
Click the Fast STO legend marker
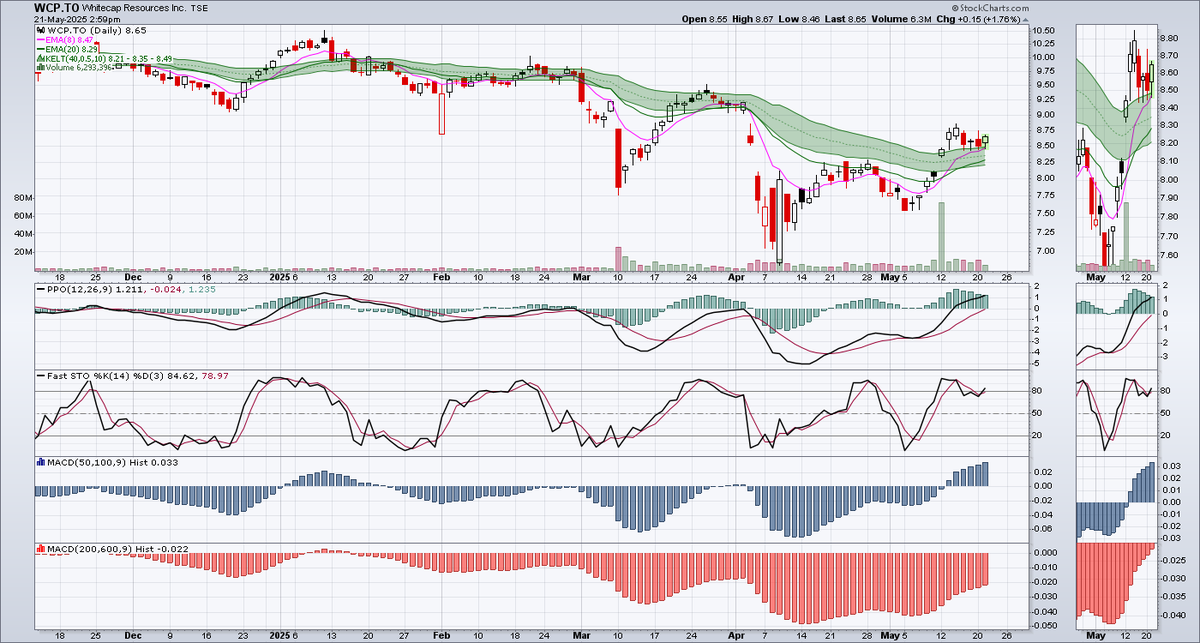39,376
